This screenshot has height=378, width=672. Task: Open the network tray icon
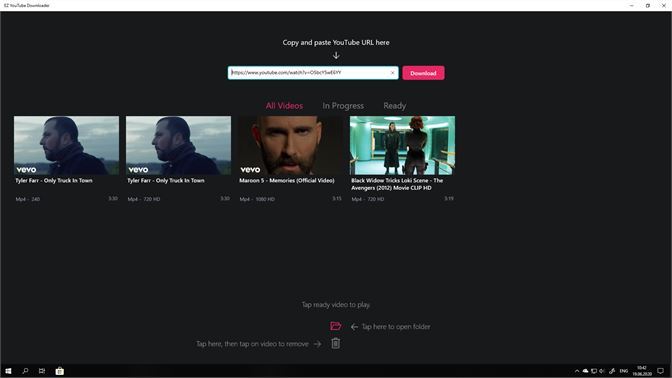click(594, 371)
